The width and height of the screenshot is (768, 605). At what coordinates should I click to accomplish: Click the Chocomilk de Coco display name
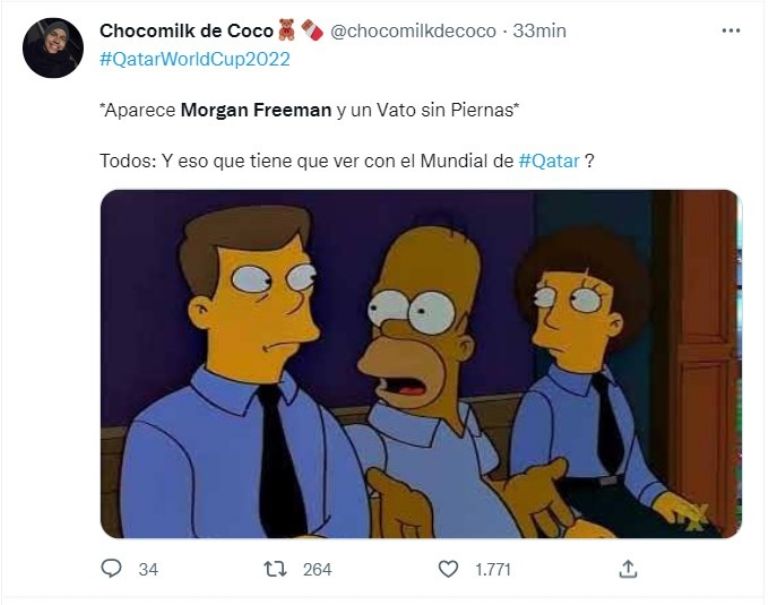pyautogui.click(x=186, y=31)
